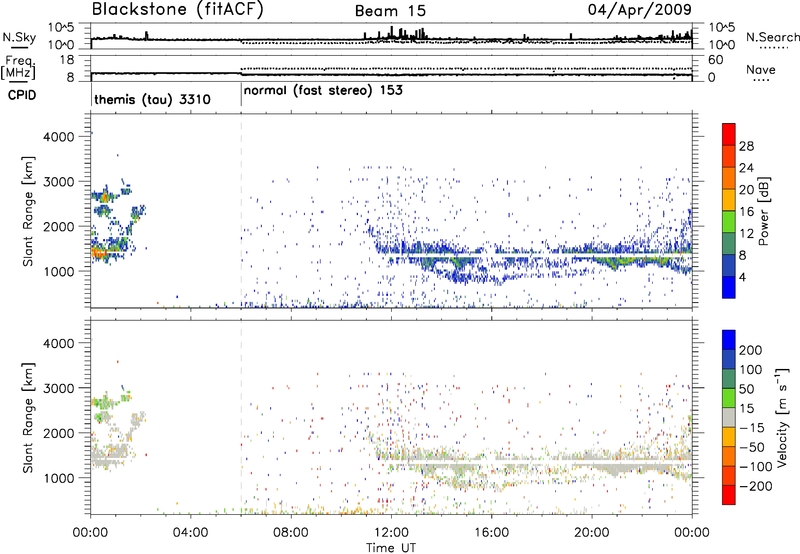
Task: Click the '20:00' time tick label
Action: [591, 533]
